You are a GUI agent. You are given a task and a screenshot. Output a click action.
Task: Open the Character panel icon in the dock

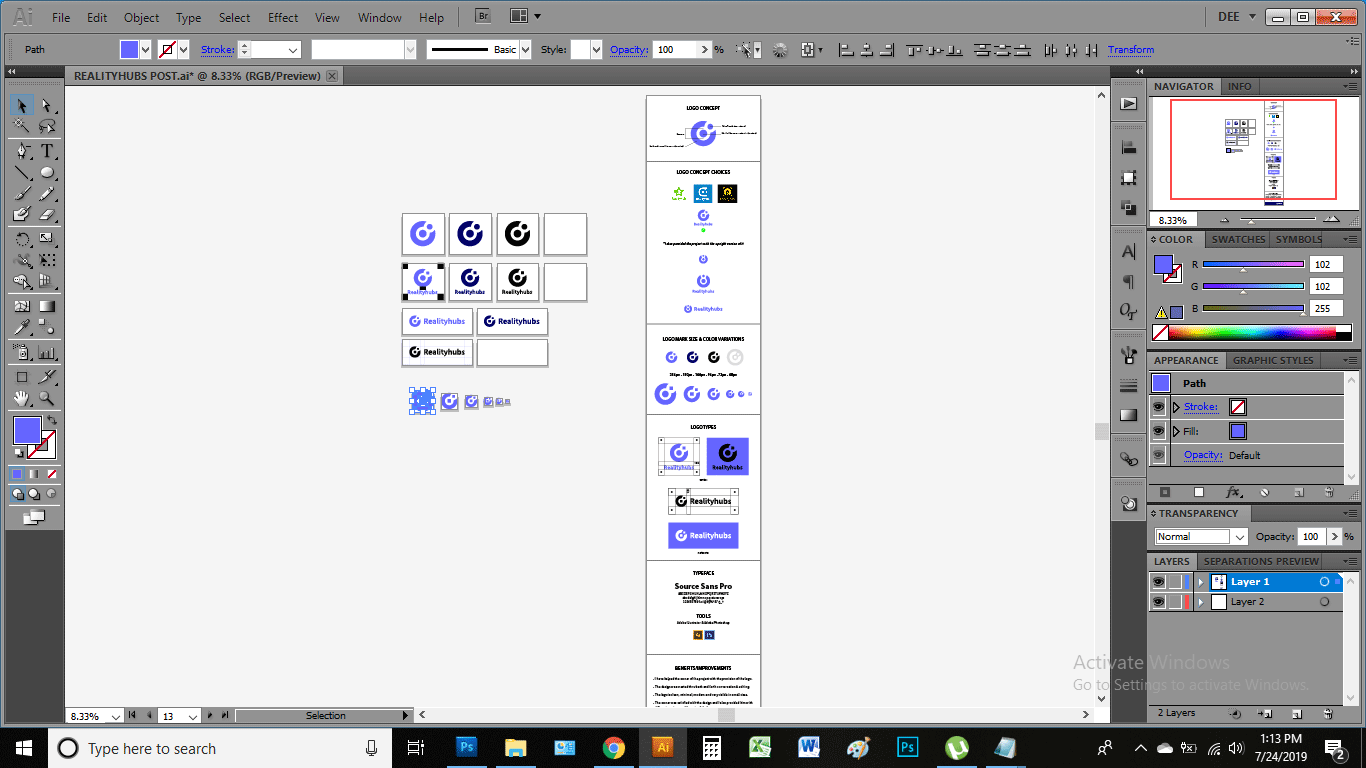click(1129, 251)
